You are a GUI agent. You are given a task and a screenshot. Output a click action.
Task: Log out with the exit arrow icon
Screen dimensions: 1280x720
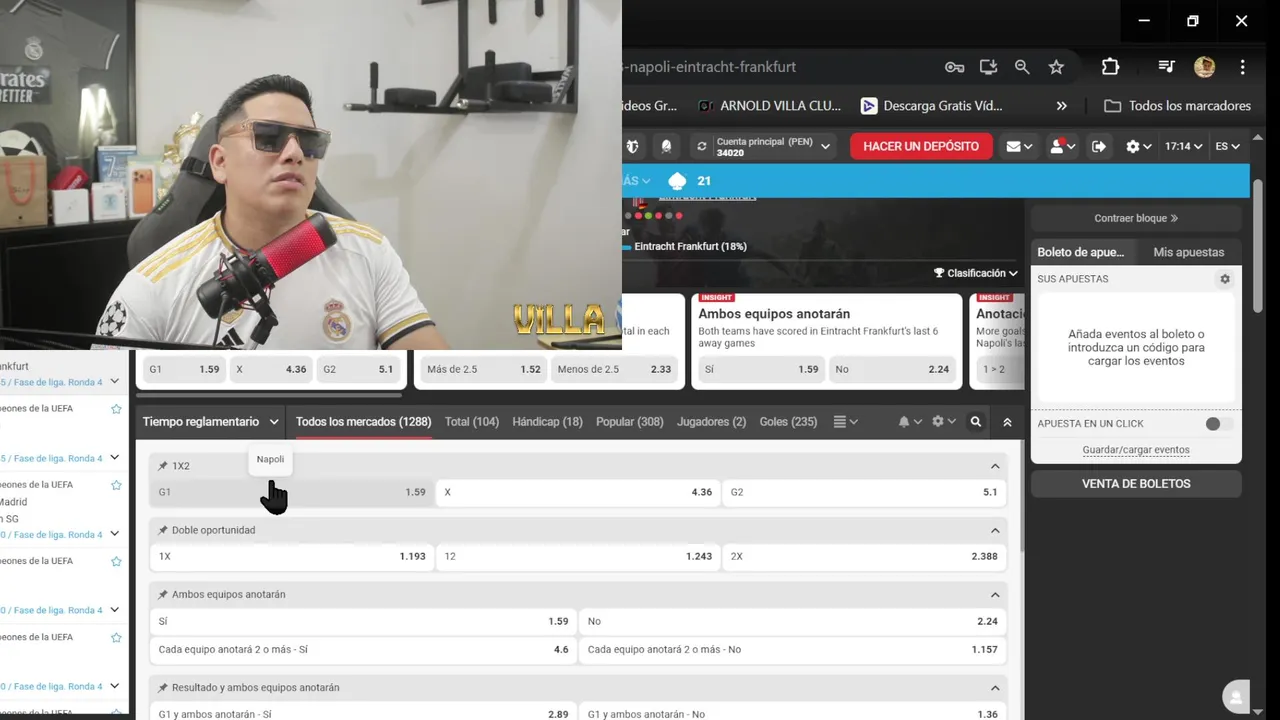[x=1099, y=146]
